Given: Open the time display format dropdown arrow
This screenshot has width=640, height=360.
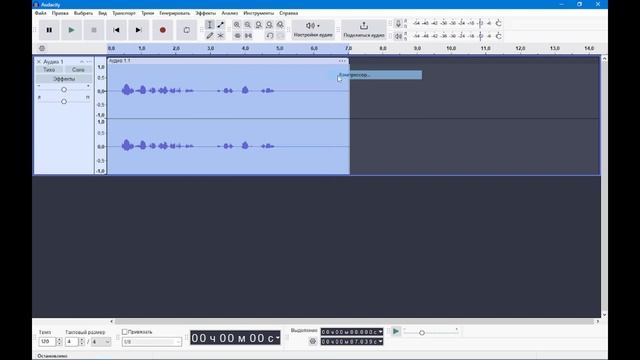Looking at the screenshot, I should click(278, 338).
